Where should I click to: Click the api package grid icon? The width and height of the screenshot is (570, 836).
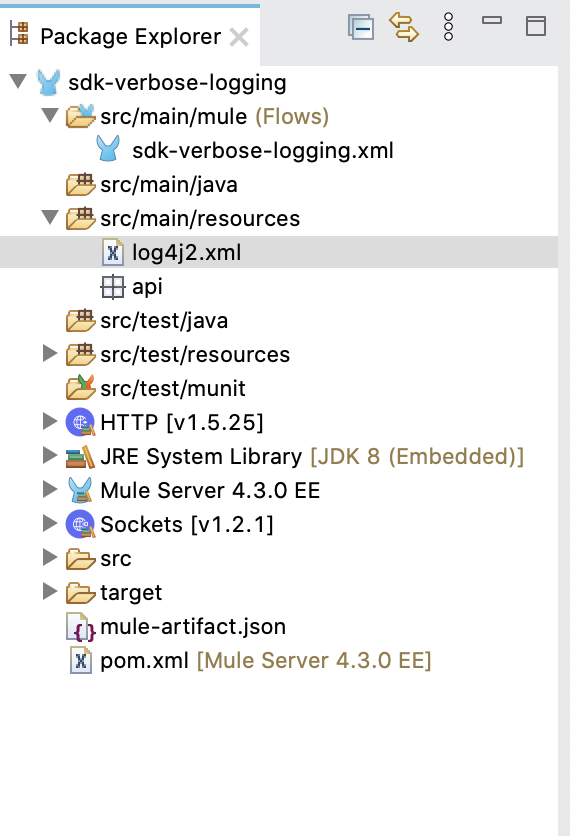pos(113,287)
